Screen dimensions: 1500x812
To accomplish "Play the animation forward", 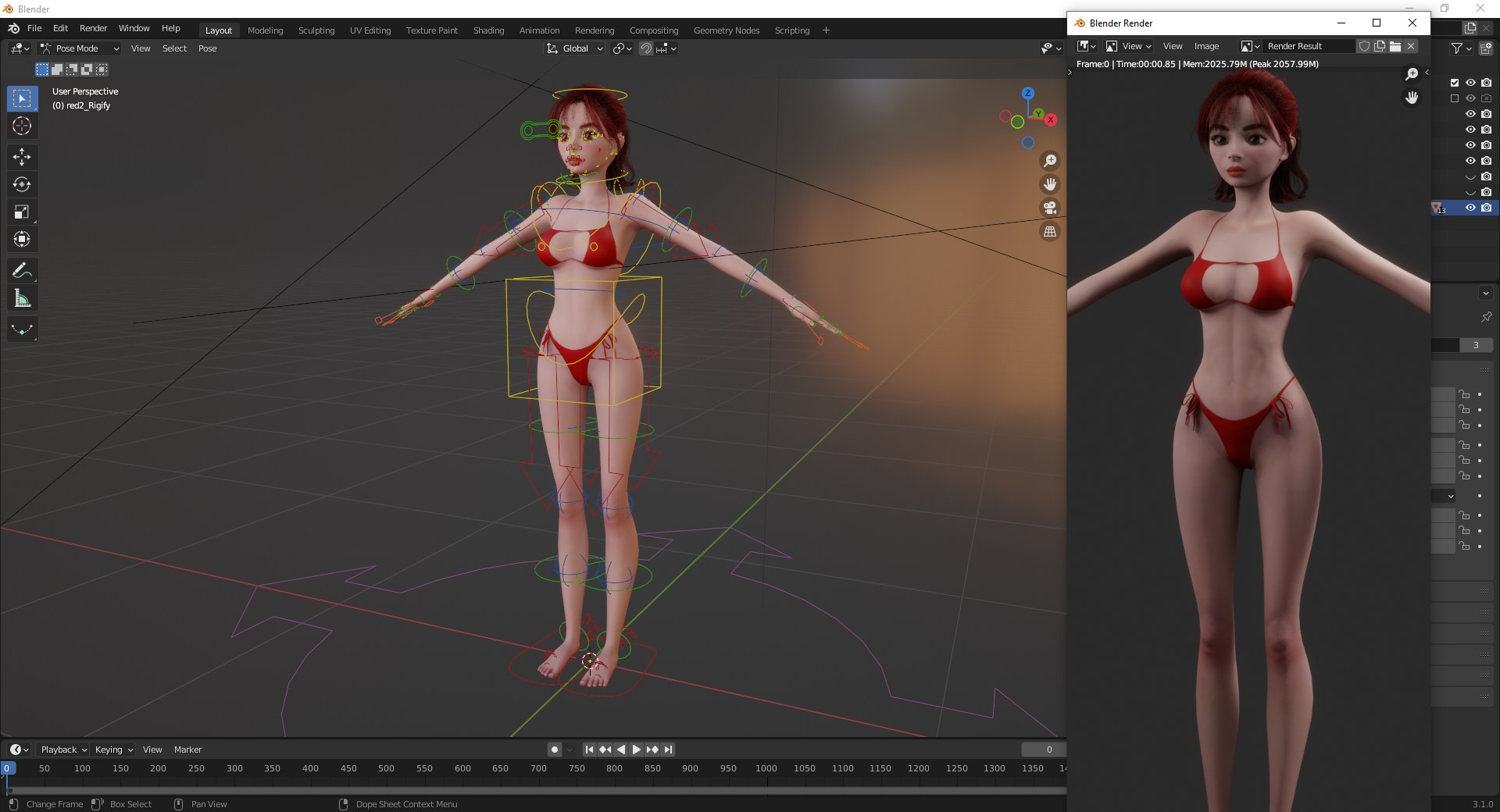I will pyautogui.click(x=637, y=750).
